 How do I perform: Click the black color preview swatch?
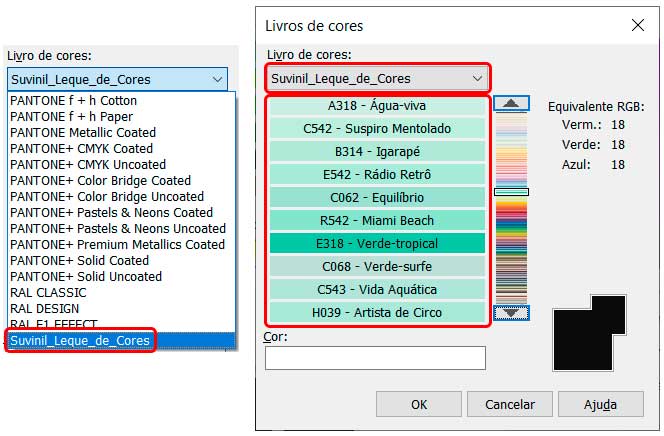(589, 333)
